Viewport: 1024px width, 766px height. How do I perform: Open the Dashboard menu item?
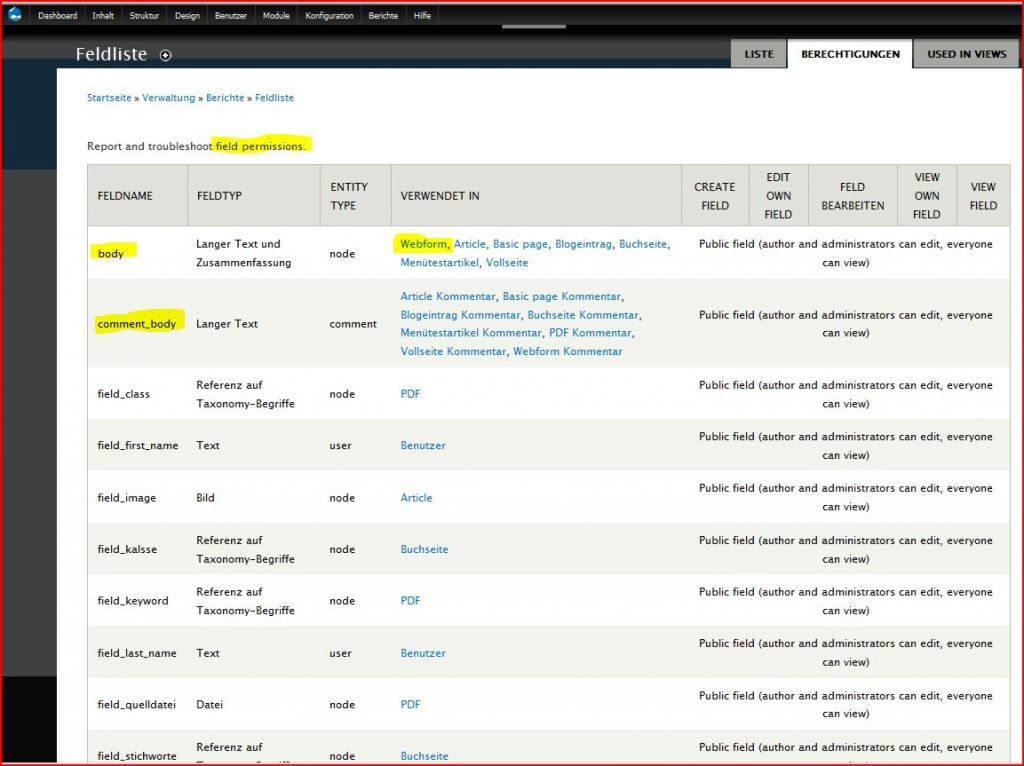point(57,16)
